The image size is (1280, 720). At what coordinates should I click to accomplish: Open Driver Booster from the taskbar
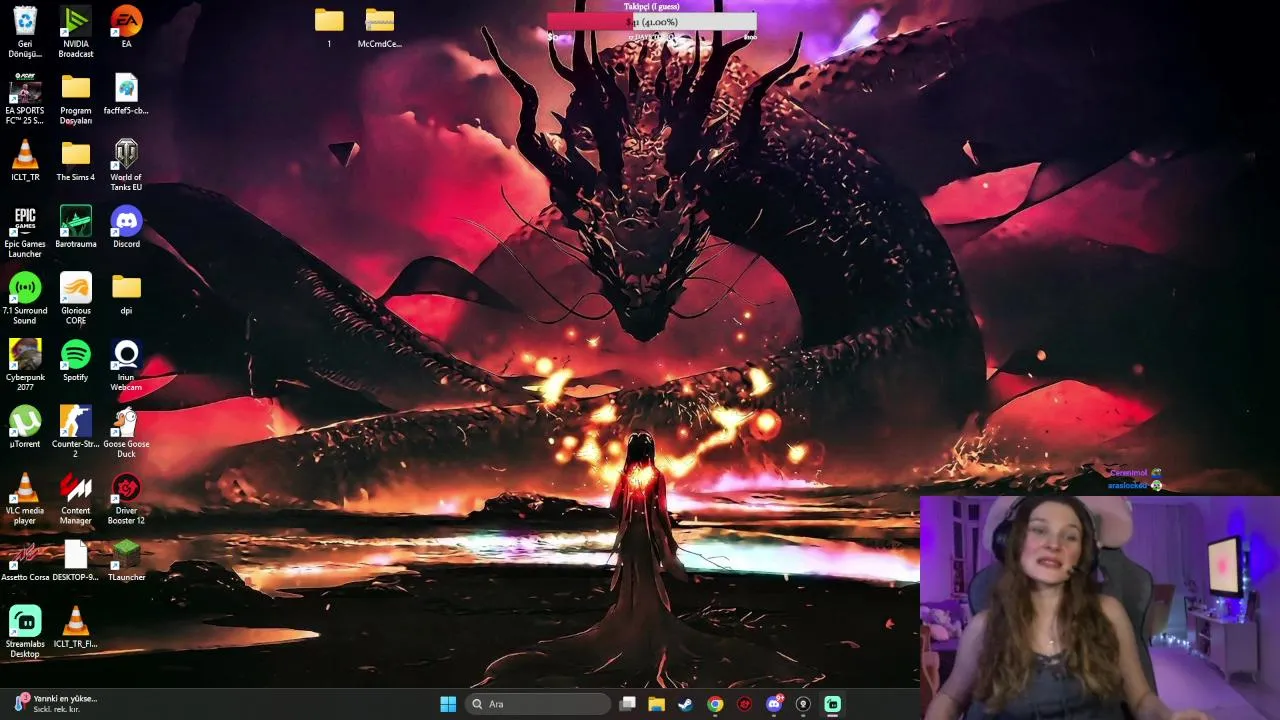pyautogui.click(x=744, y=704)
